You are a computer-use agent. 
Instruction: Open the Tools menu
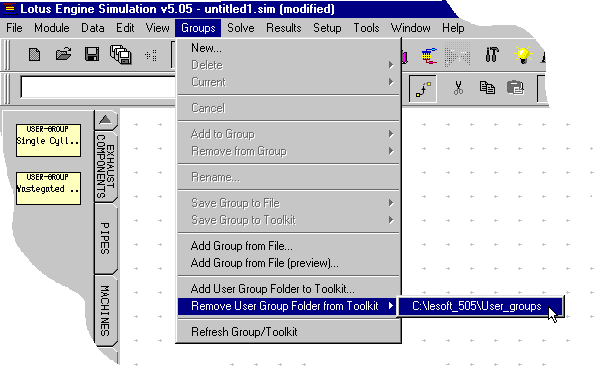point(366,28)
